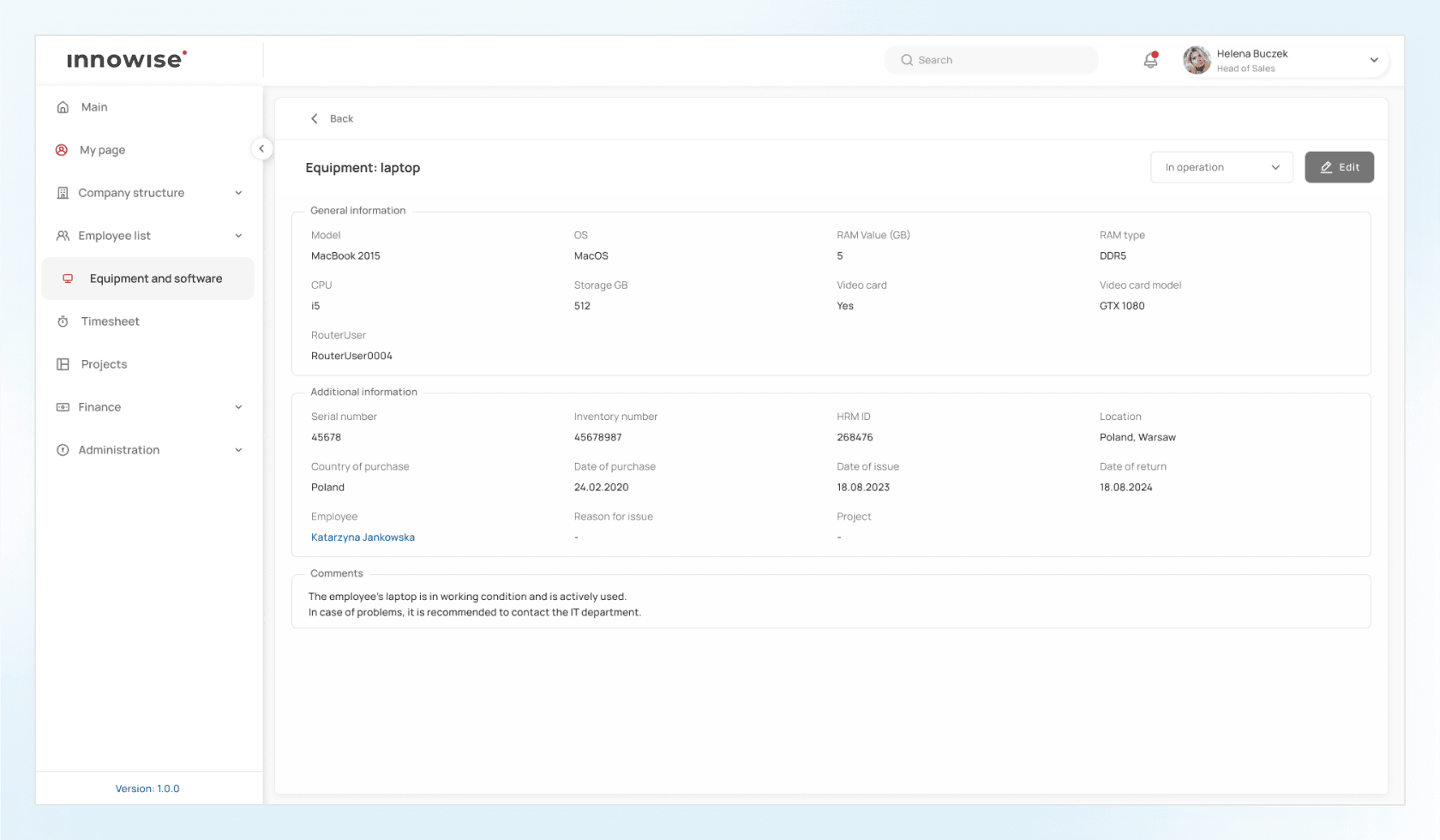The image size is (1440, 840).
Task: Click the Employee list people icon
Action: click(x=63, y=236)
